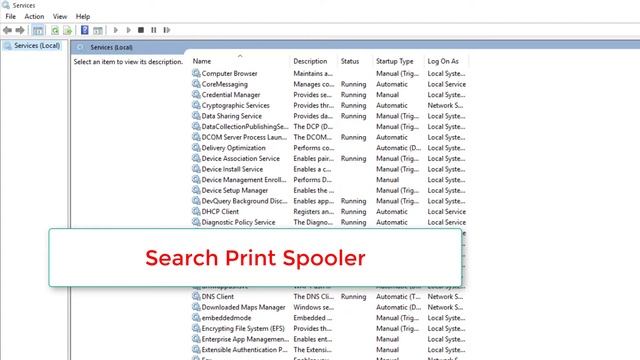Screen dimensions: 640x360
Task: Select the Device Association Service name
Action: [x=240, y=158]
